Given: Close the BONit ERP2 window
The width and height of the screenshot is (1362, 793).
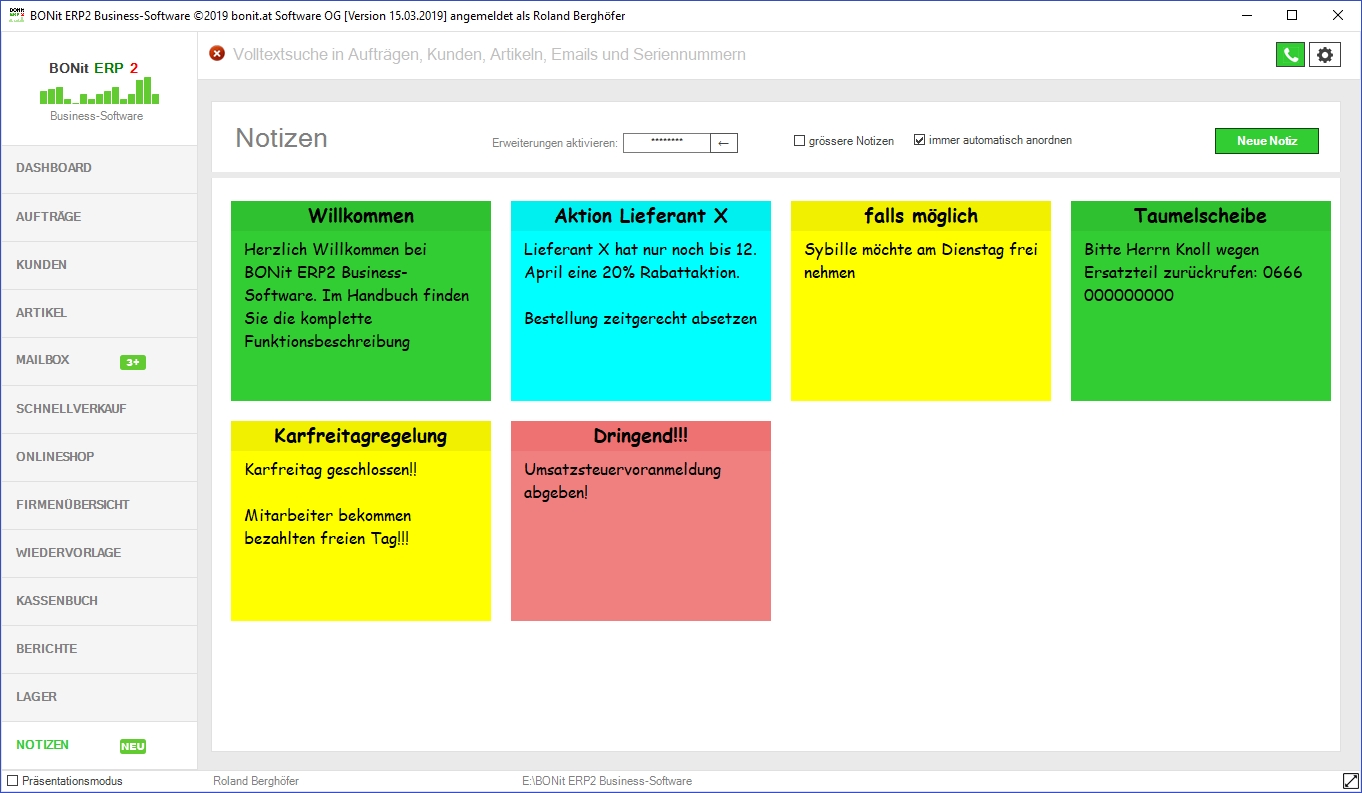Looking at the screenshot, I should [1338, 16].
